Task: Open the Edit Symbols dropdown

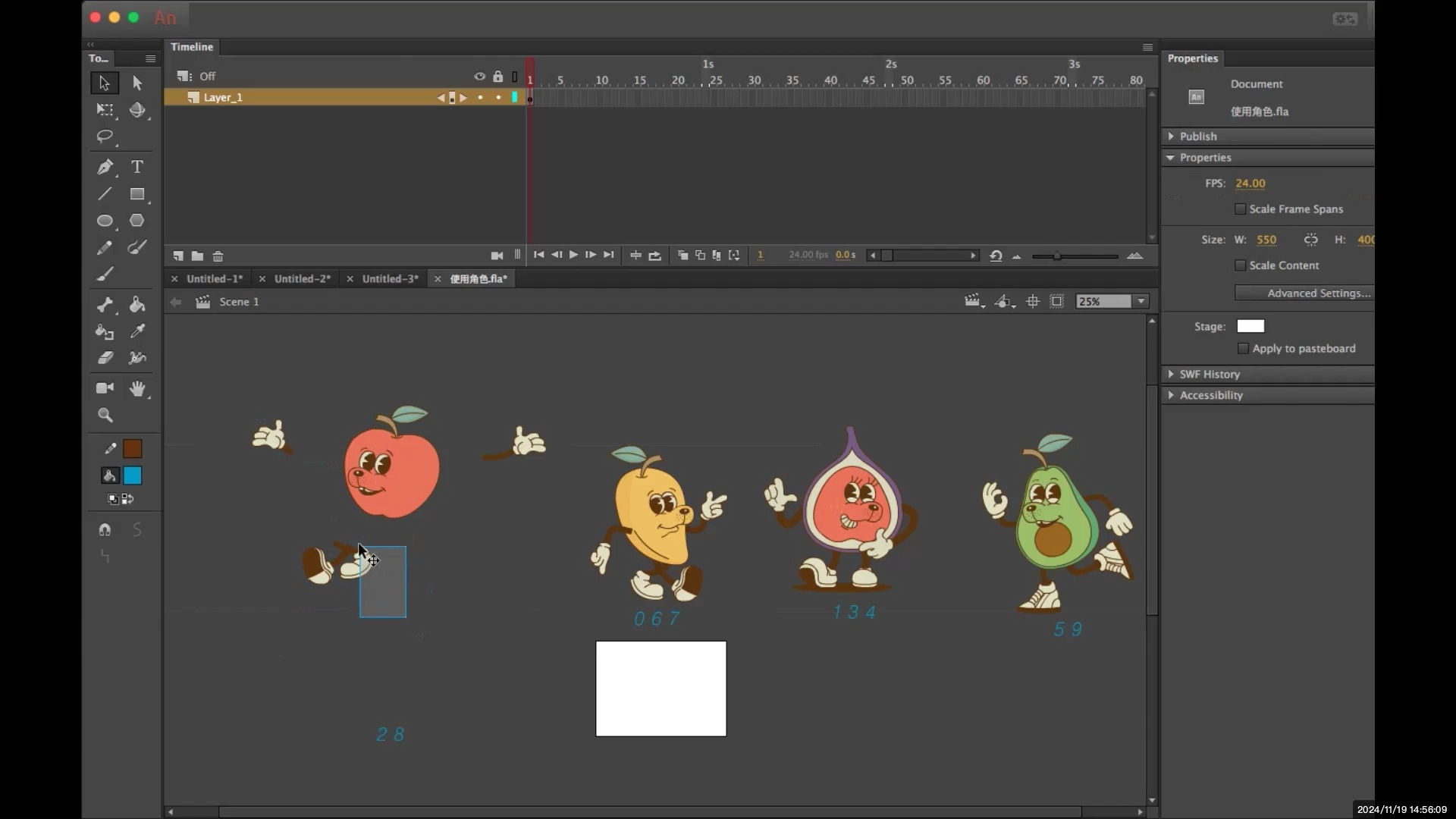Action: coord(1004,302)
